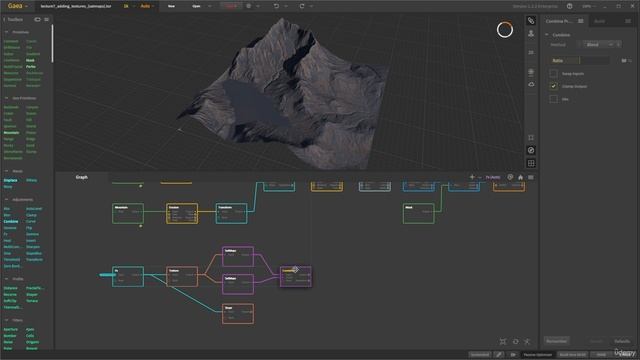Enable the Swap Inputs checkbox
Screen dimensions: 640x360
(x=553, y=73)
